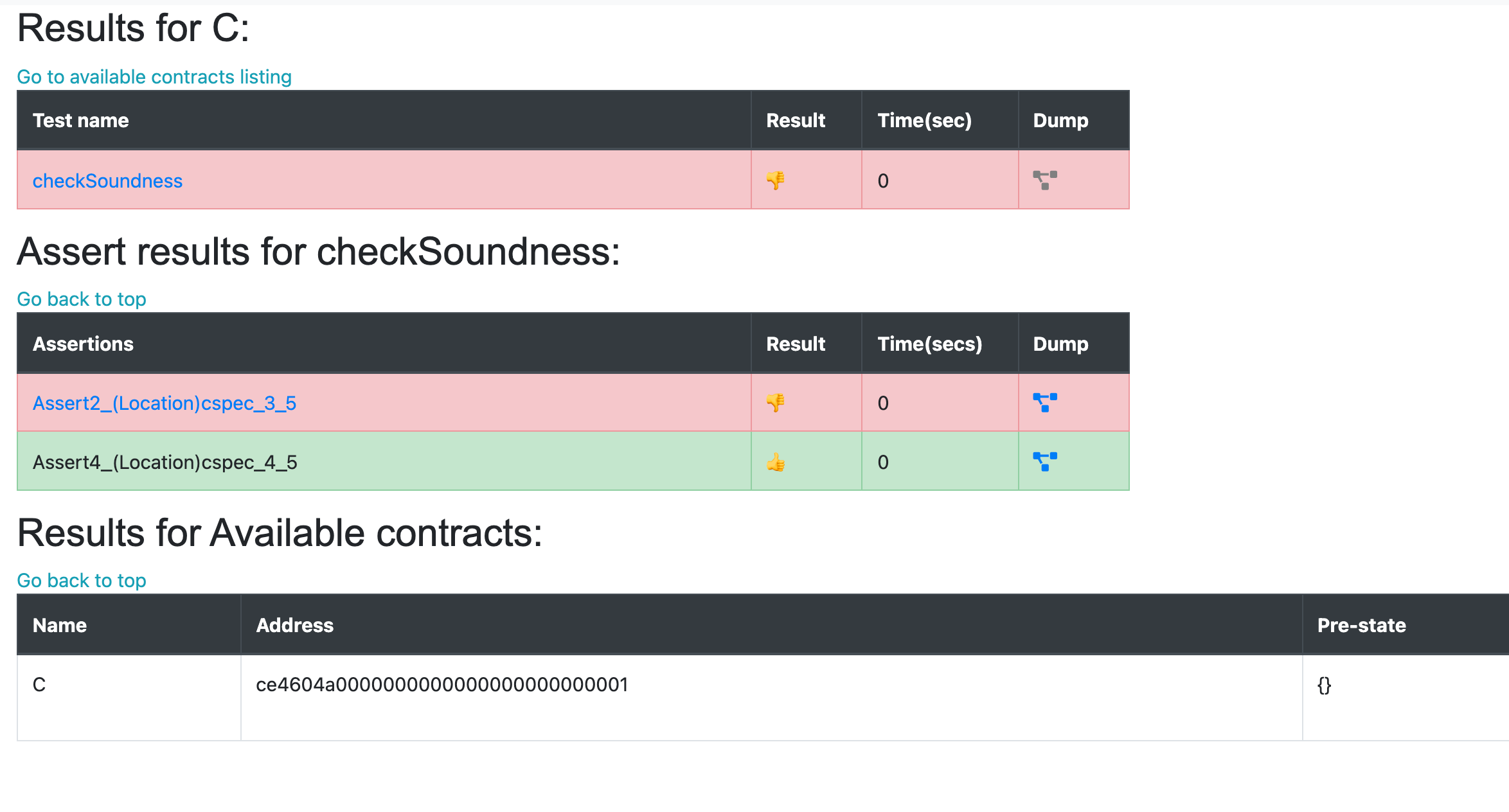
Task: Select the Assert4_(Location)cspec_4_5 row text
Action: [165, 463]
